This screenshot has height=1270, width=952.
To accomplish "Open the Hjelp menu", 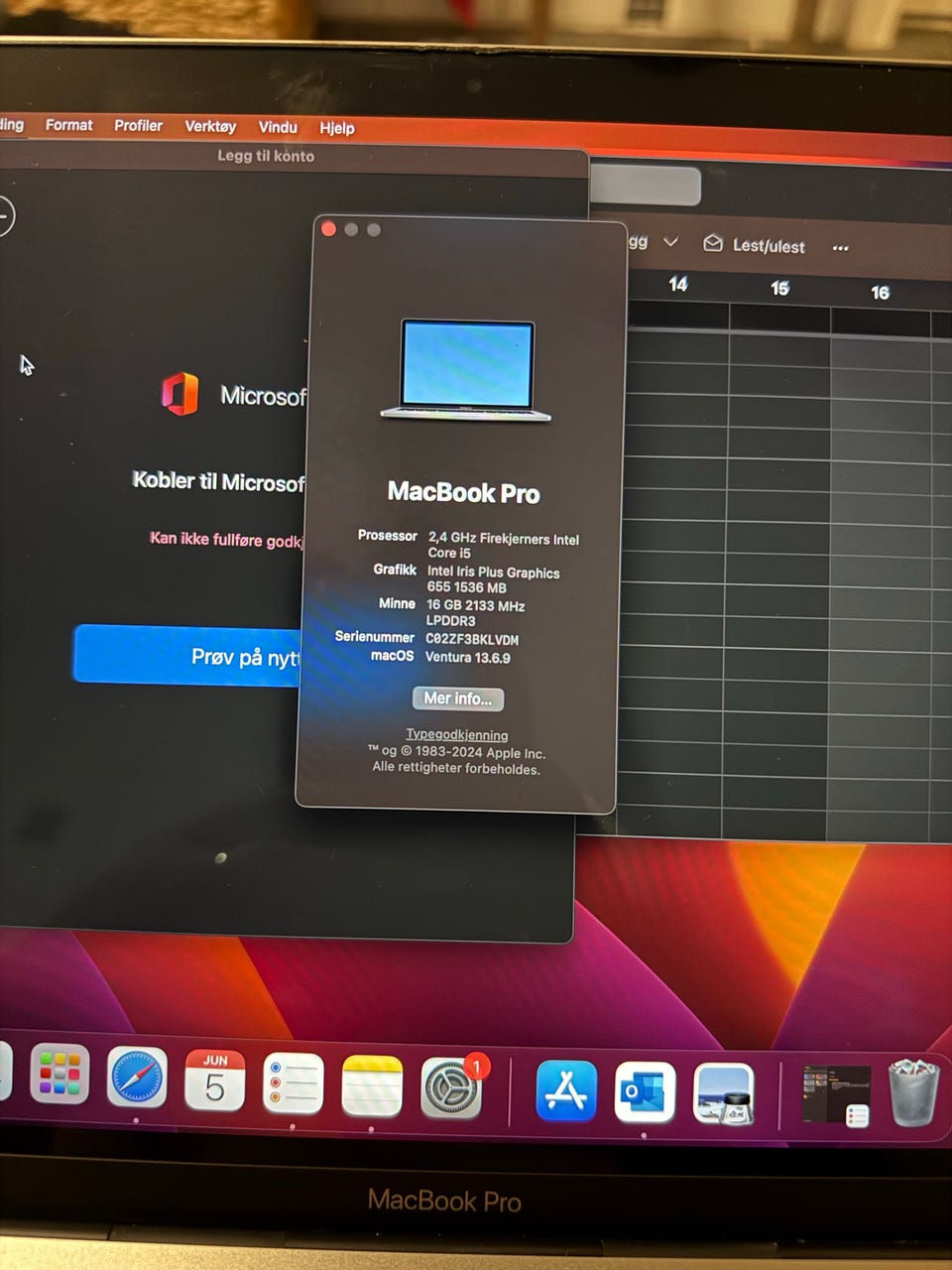I will click(x=337, y=128).
